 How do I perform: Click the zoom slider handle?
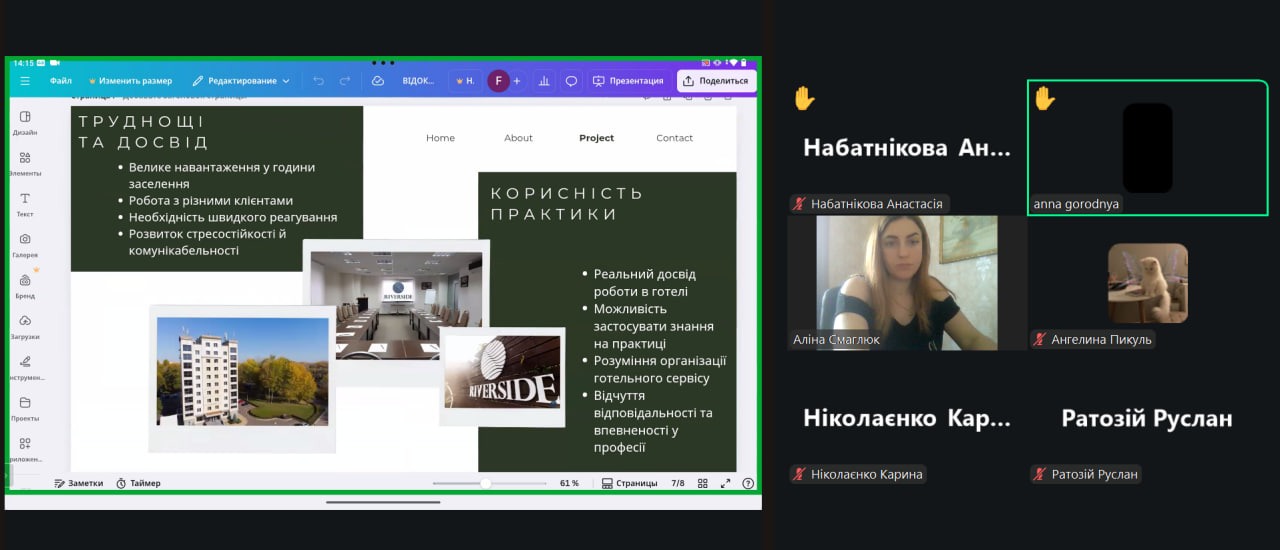point(486,483)
